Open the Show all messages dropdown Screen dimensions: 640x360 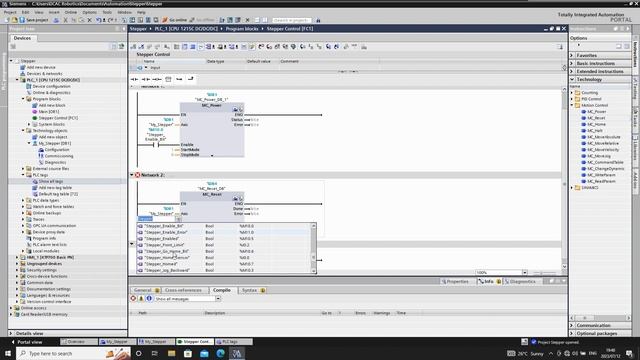218,299
